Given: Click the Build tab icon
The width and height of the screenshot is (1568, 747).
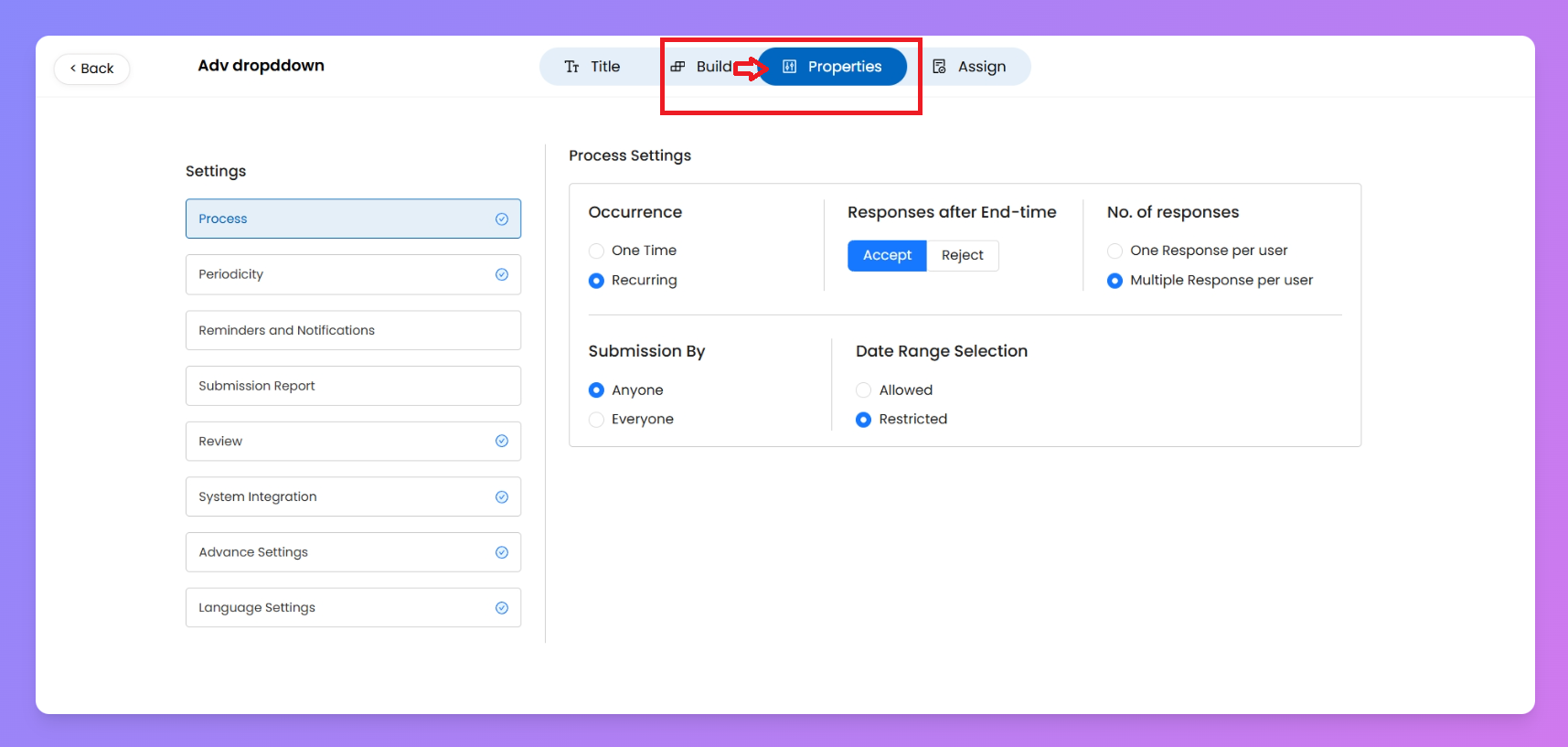Looking at the screenshot, I should [x=677, y=67].
